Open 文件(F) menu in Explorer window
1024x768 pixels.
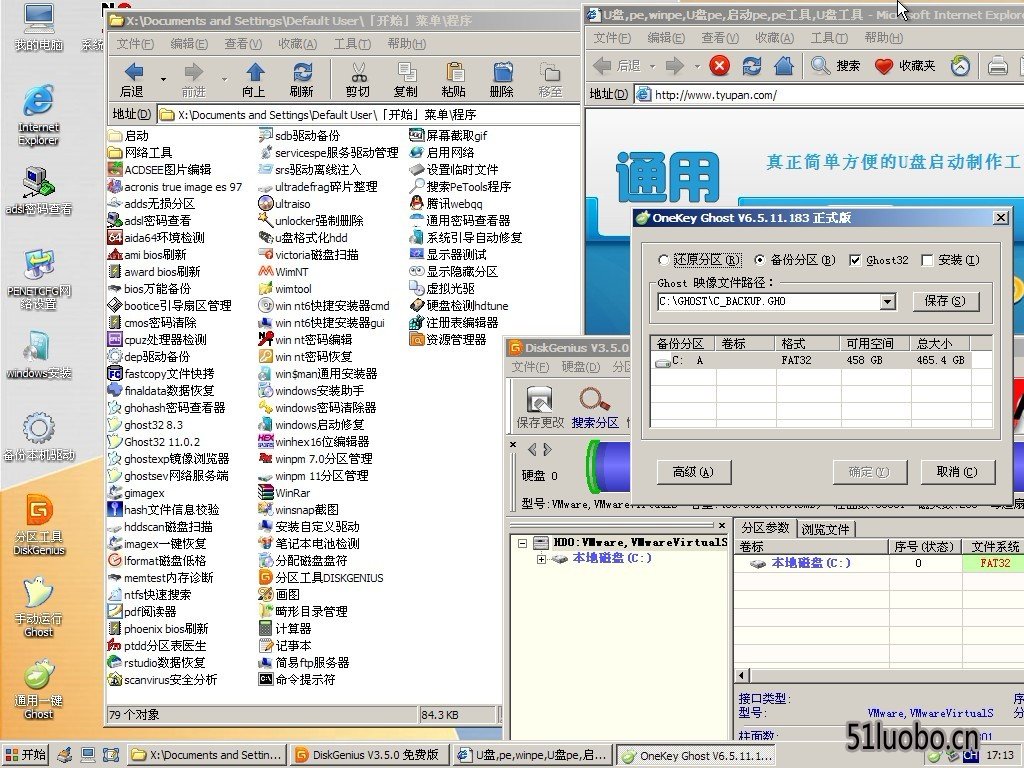(x=135, y=44)
